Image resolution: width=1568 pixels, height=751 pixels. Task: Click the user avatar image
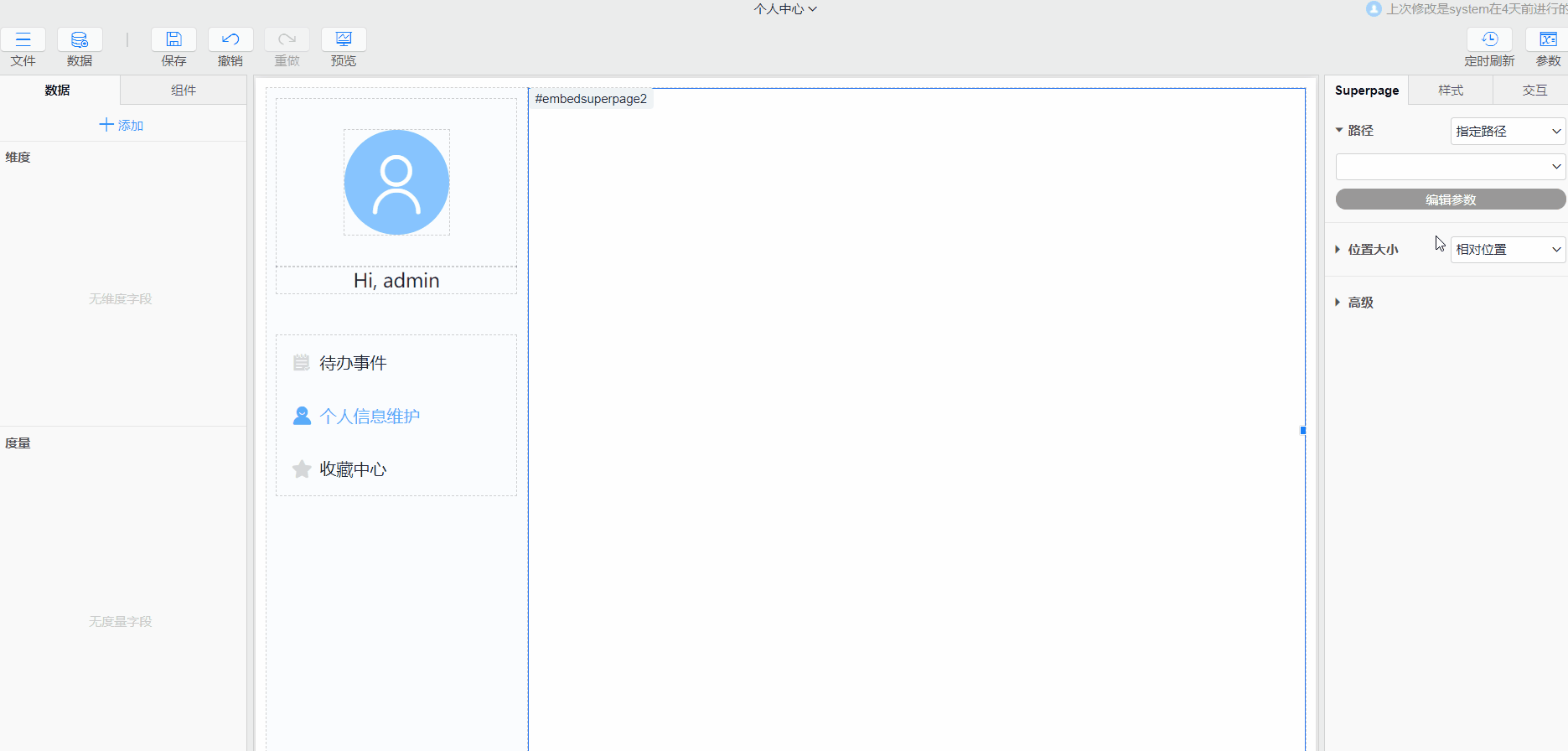click(396, 182)
